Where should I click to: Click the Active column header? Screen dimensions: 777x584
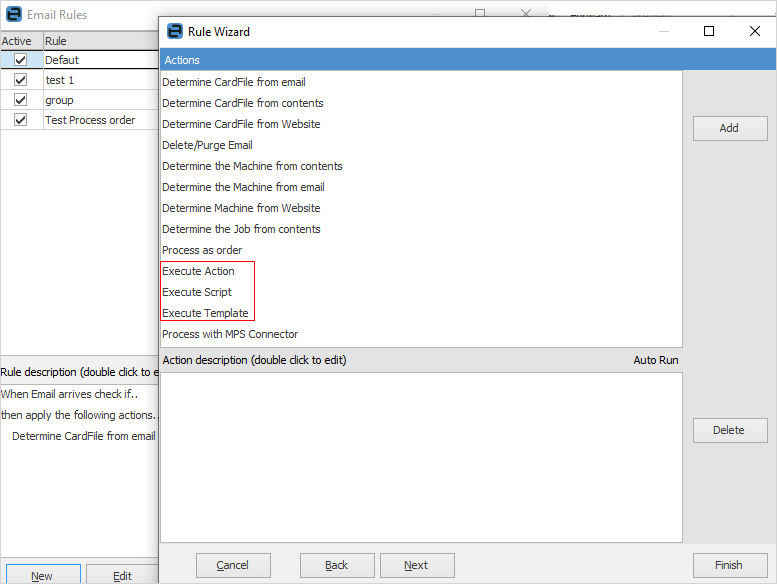point(21,41)
